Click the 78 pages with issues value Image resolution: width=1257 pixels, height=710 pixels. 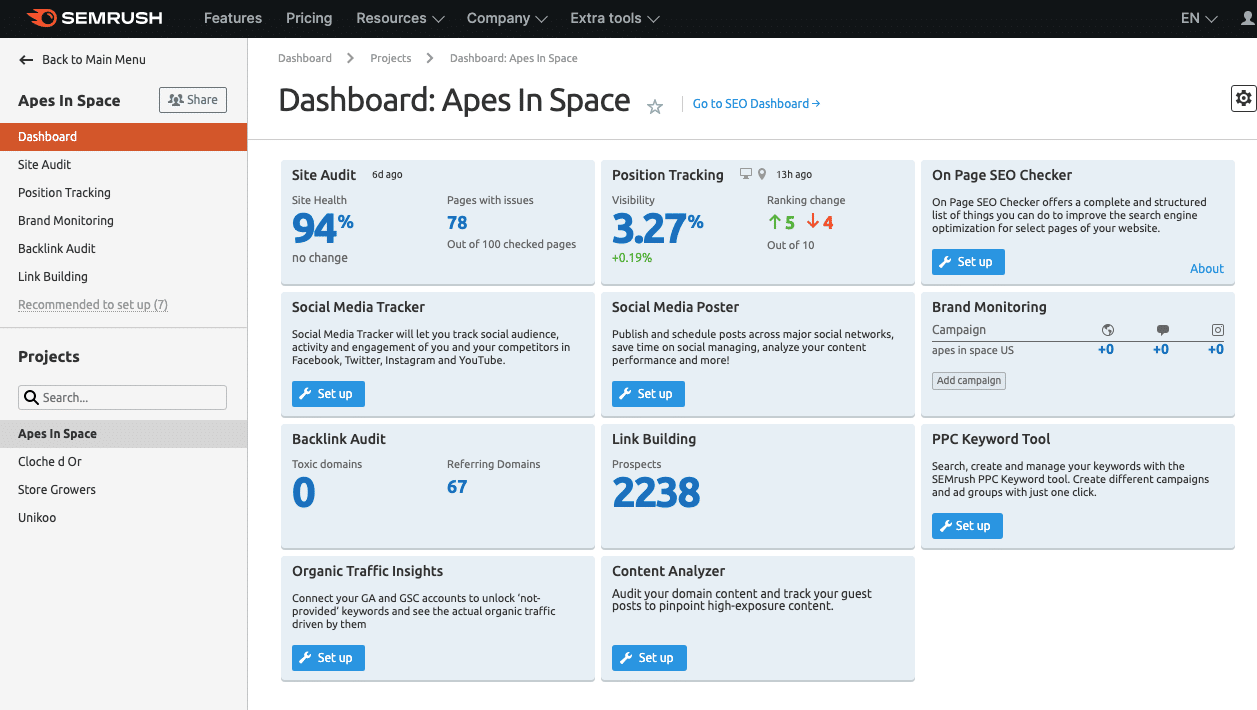click(457, 223)
